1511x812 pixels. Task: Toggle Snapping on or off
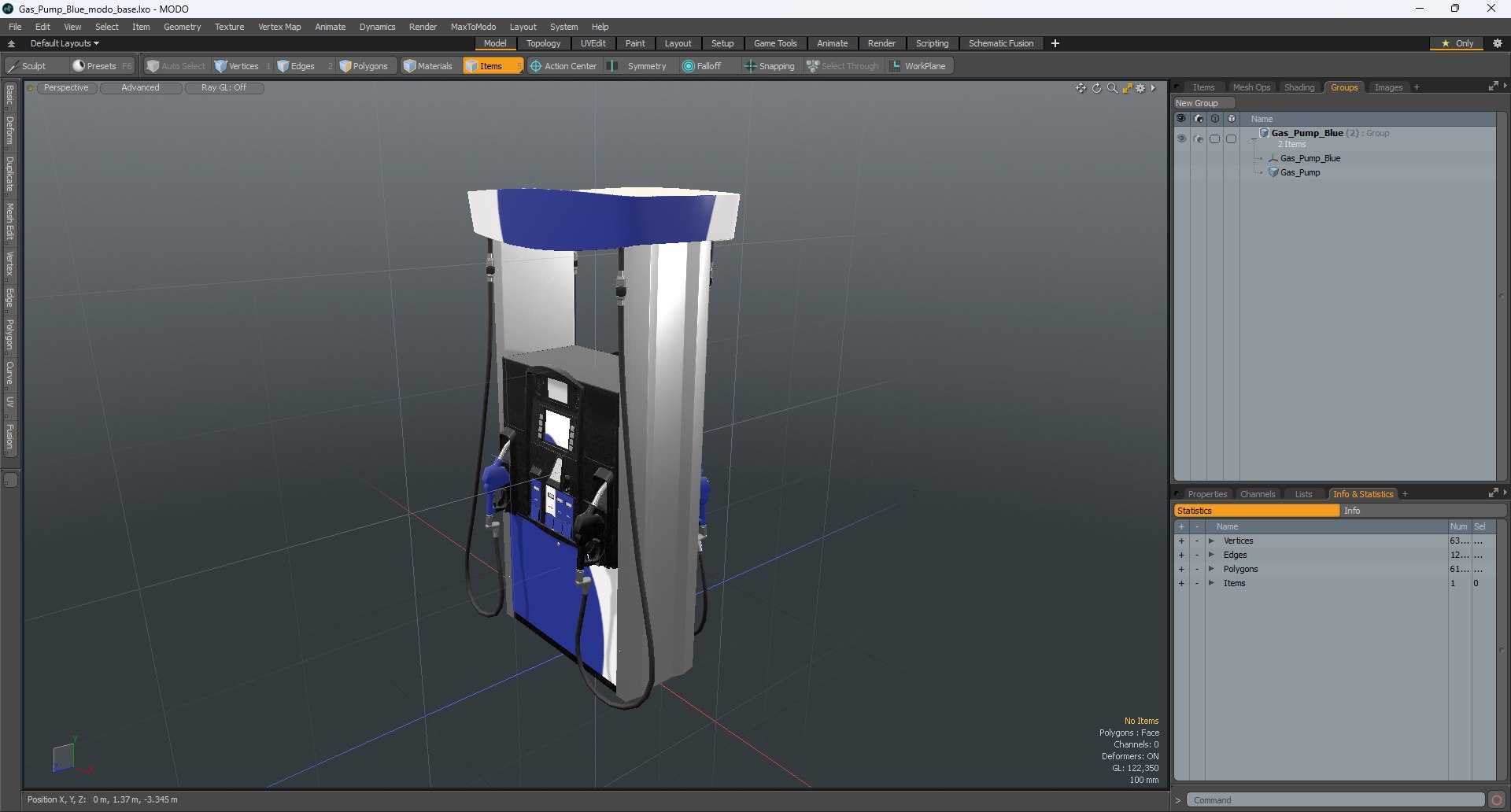770,66
